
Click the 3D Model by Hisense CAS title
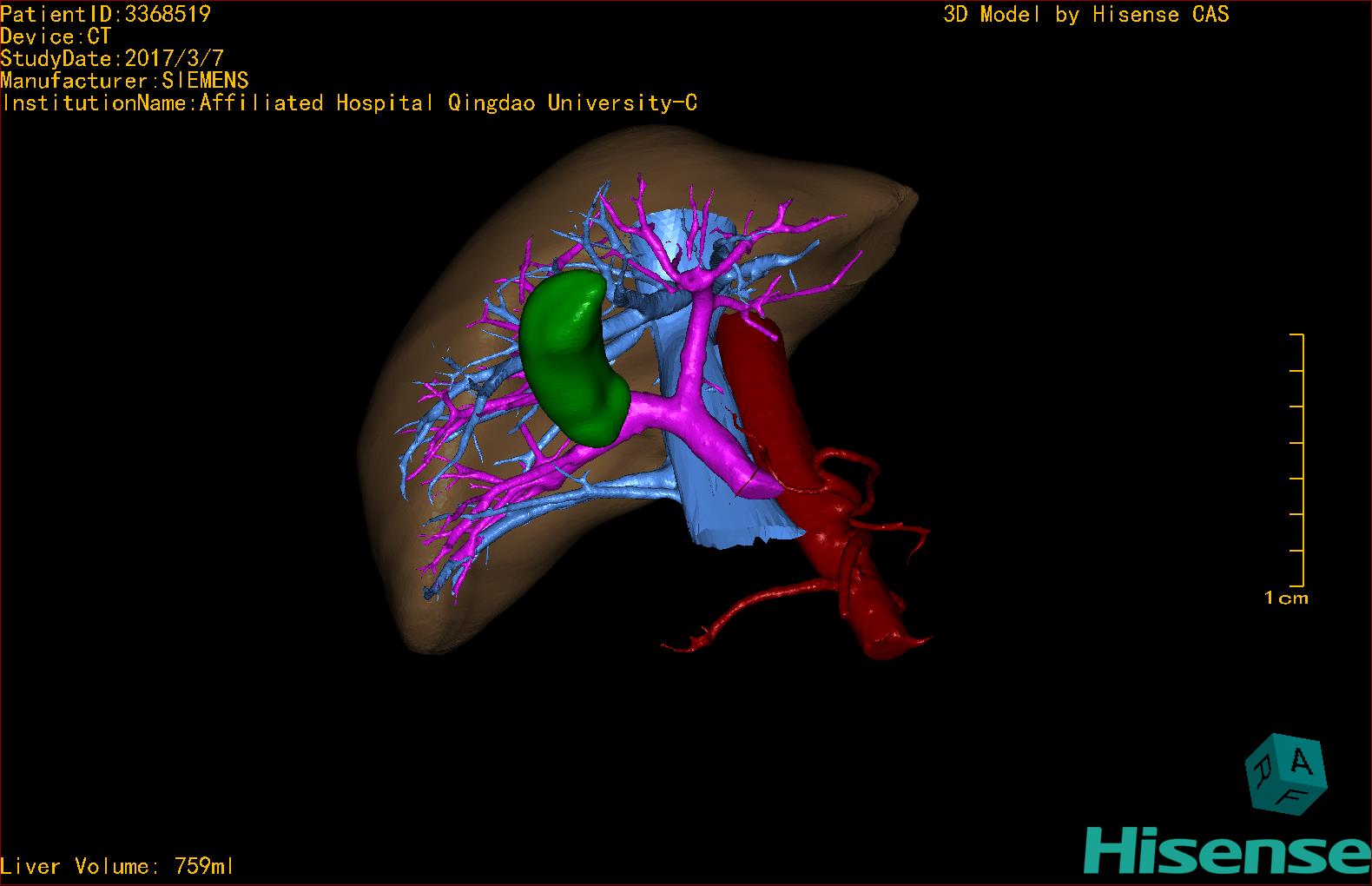(1085, 14)
